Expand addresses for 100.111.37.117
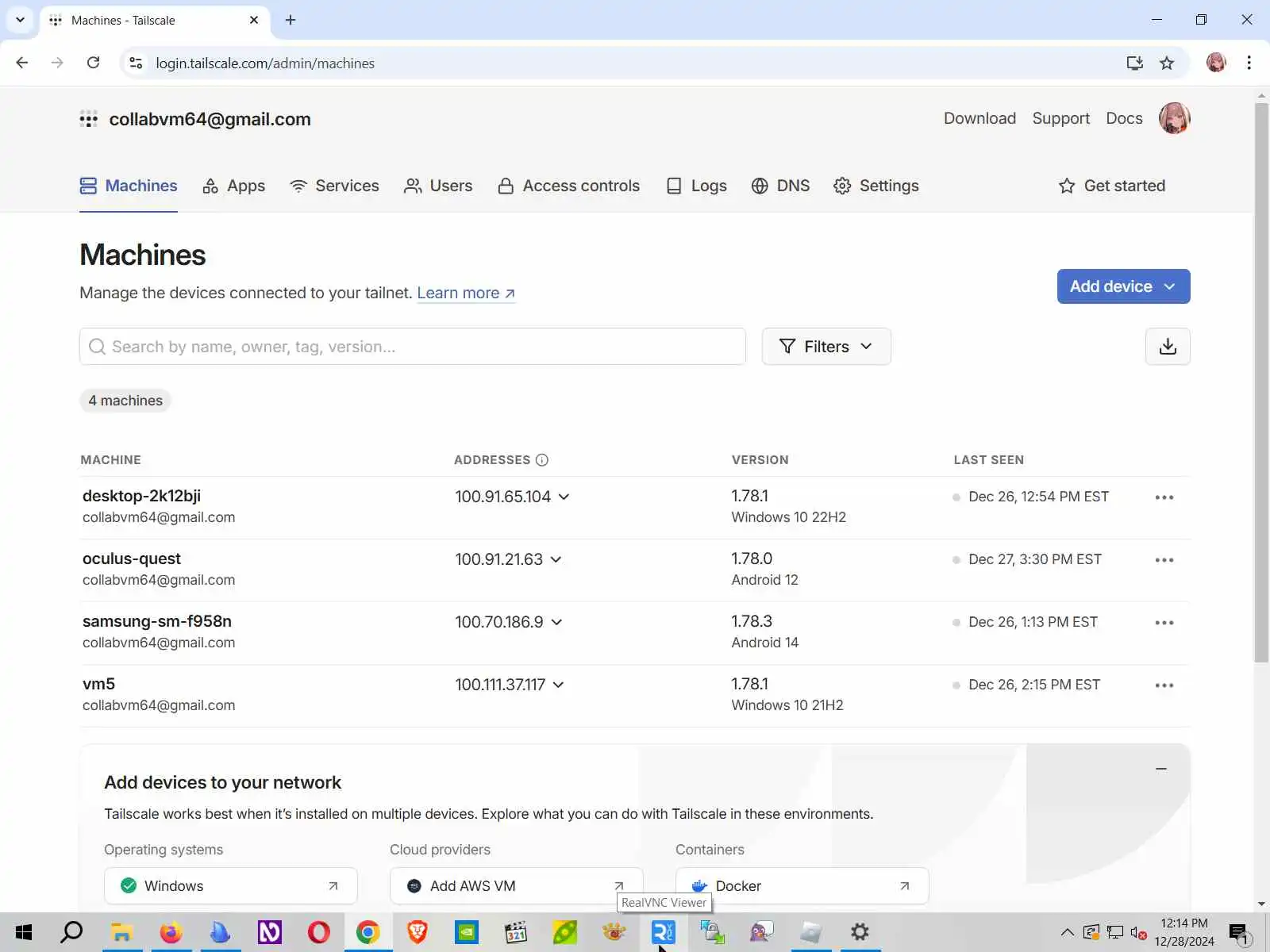The width and height of the screenshot is (1270, 952). (559, 685)
